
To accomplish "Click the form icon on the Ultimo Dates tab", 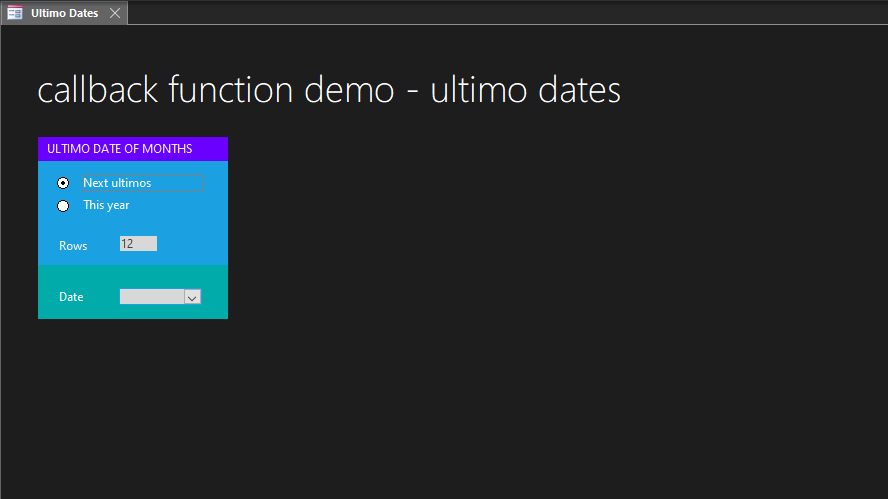I will [x=15, y=13].
